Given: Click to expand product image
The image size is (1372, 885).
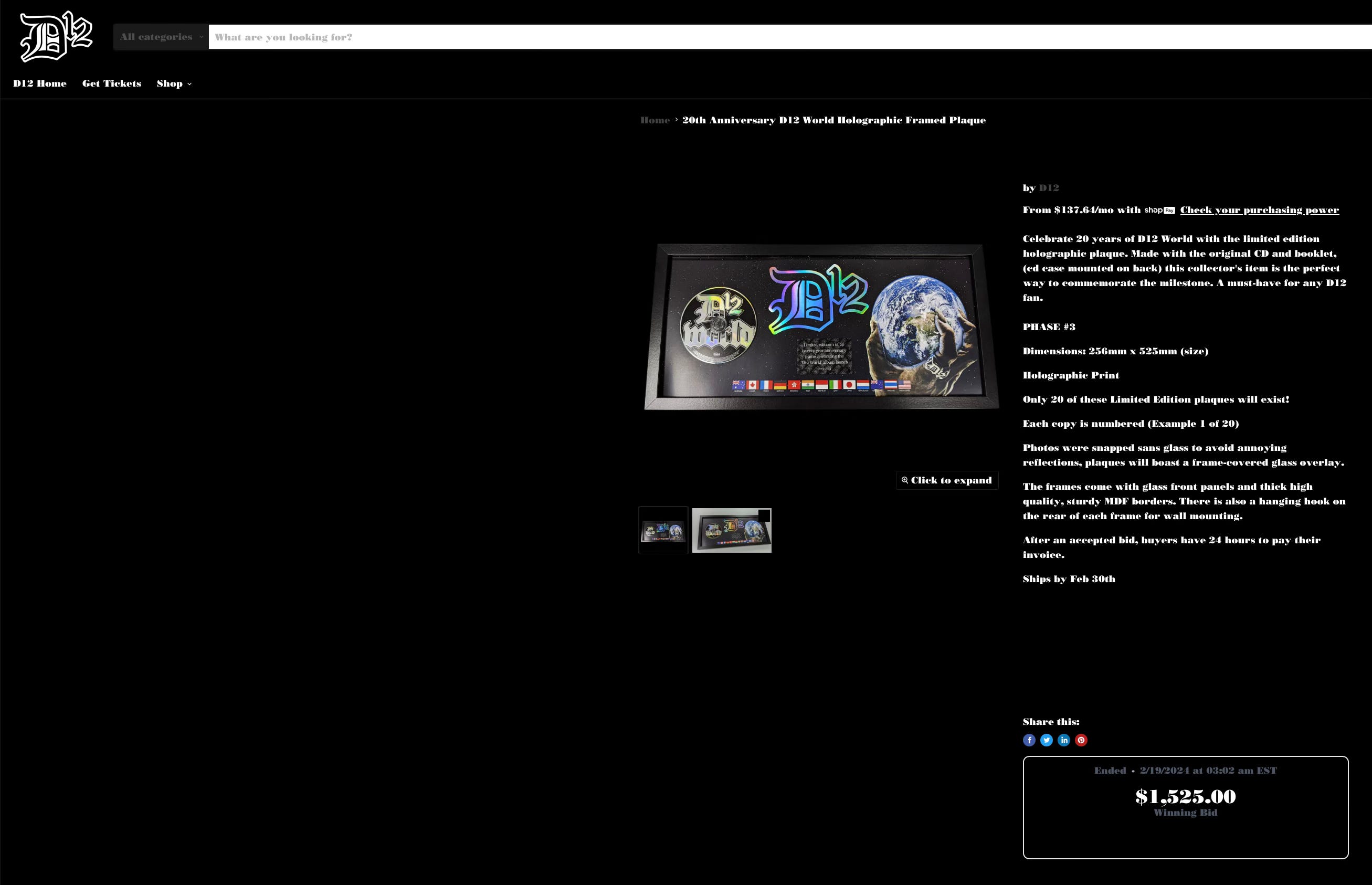Looking at the screenshot, I should tap(947, 480).
